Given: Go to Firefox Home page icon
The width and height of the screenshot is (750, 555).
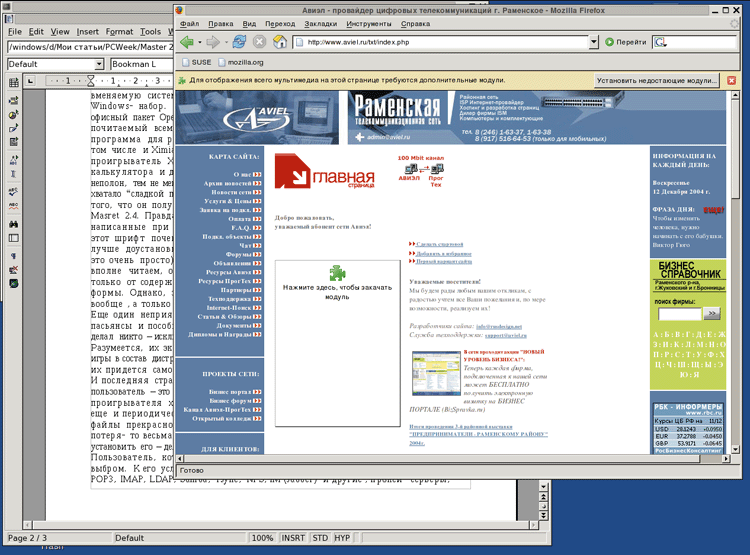Looking at the screenshot, I should [280, 42].
